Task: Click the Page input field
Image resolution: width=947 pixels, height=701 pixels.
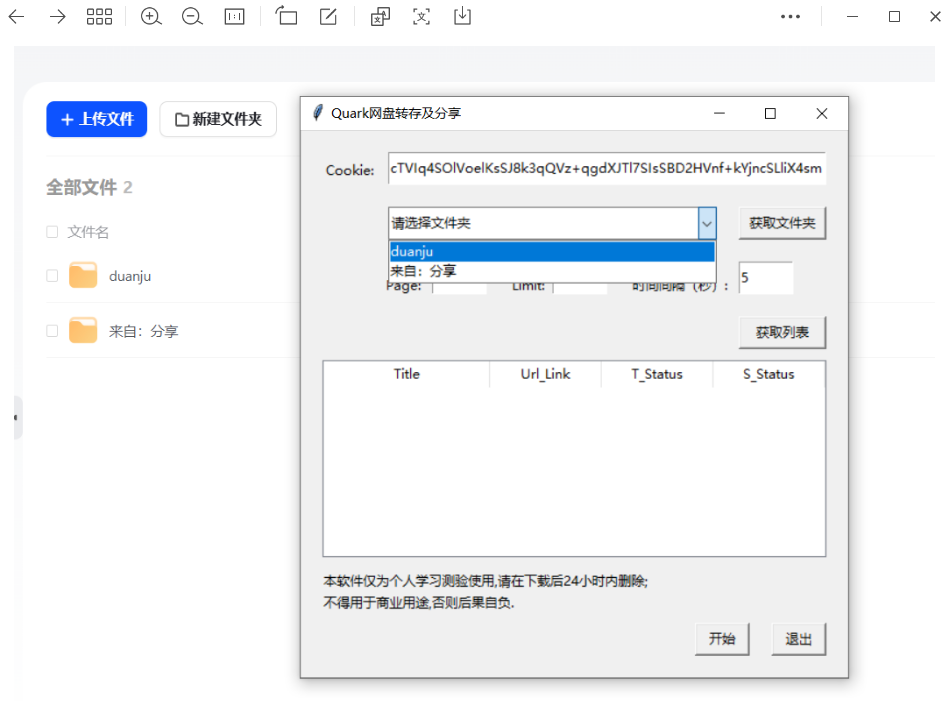Action: point(460,287)
